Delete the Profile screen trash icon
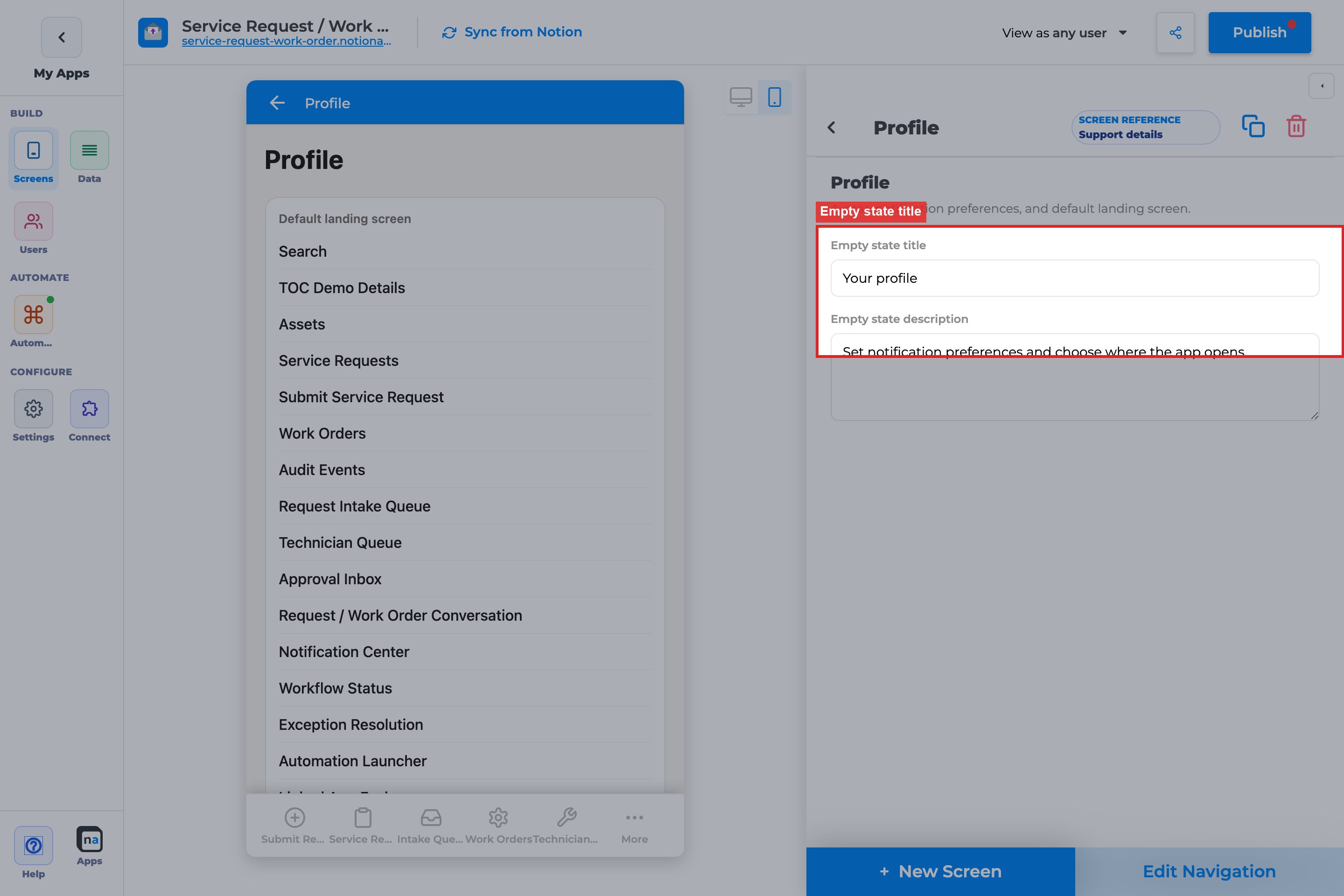 click(1296, 126)
